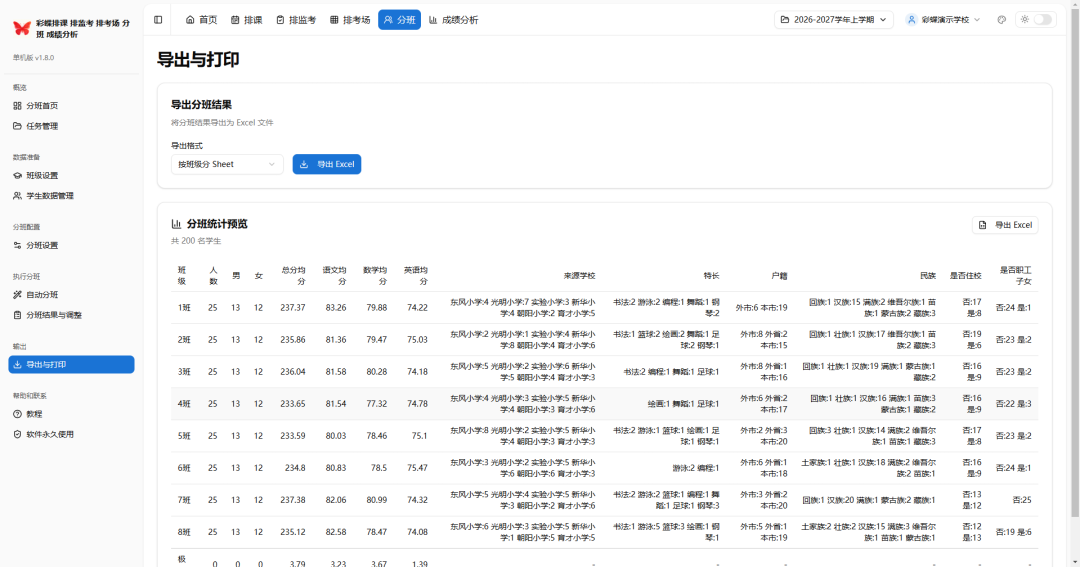1080x567 pixels.
Task: Go to 学生数据管理 sidebar item
Action: pos(72,196)
